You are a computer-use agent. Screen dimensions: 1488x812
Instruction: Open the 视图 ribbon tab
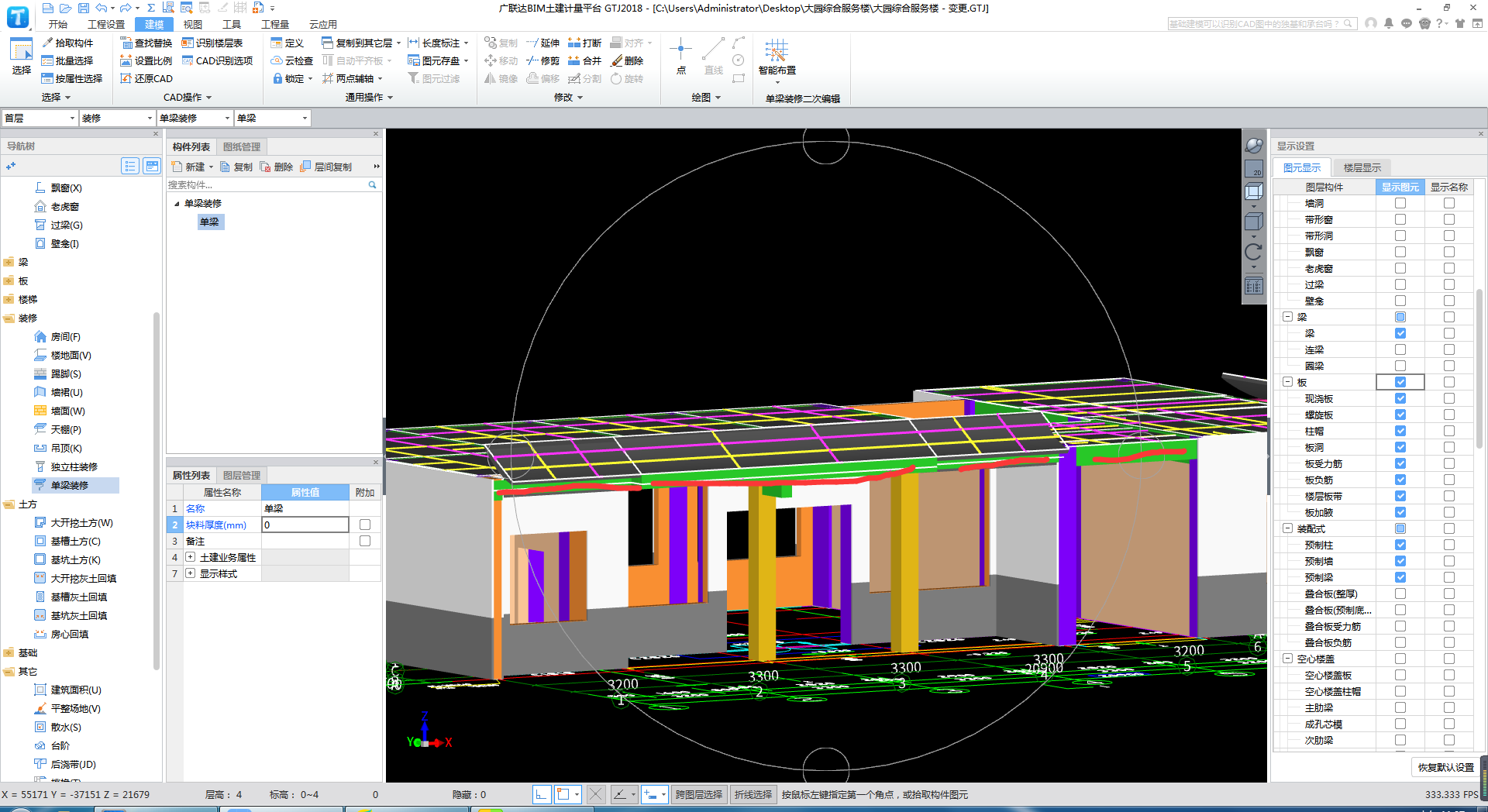[193, 24]
